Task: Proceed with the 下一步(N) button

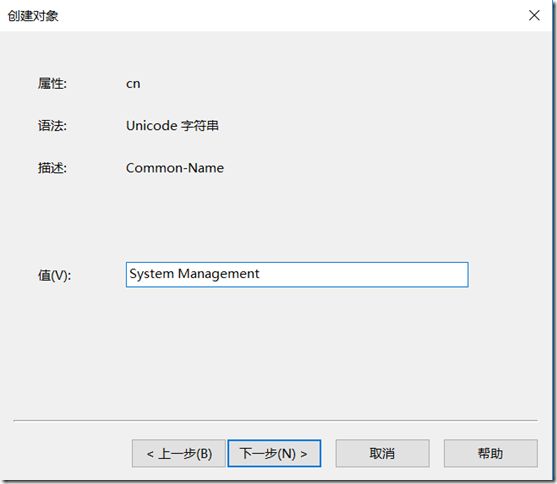Action: pos(274,453)
